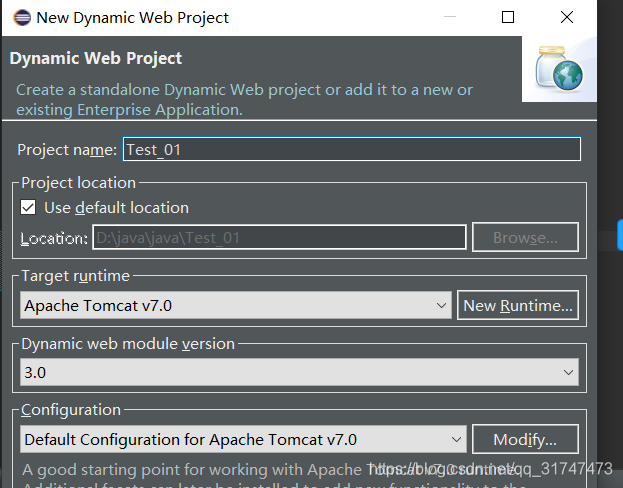
Task: Focus the Project name field containing Test_01
Action: point(352,149)
